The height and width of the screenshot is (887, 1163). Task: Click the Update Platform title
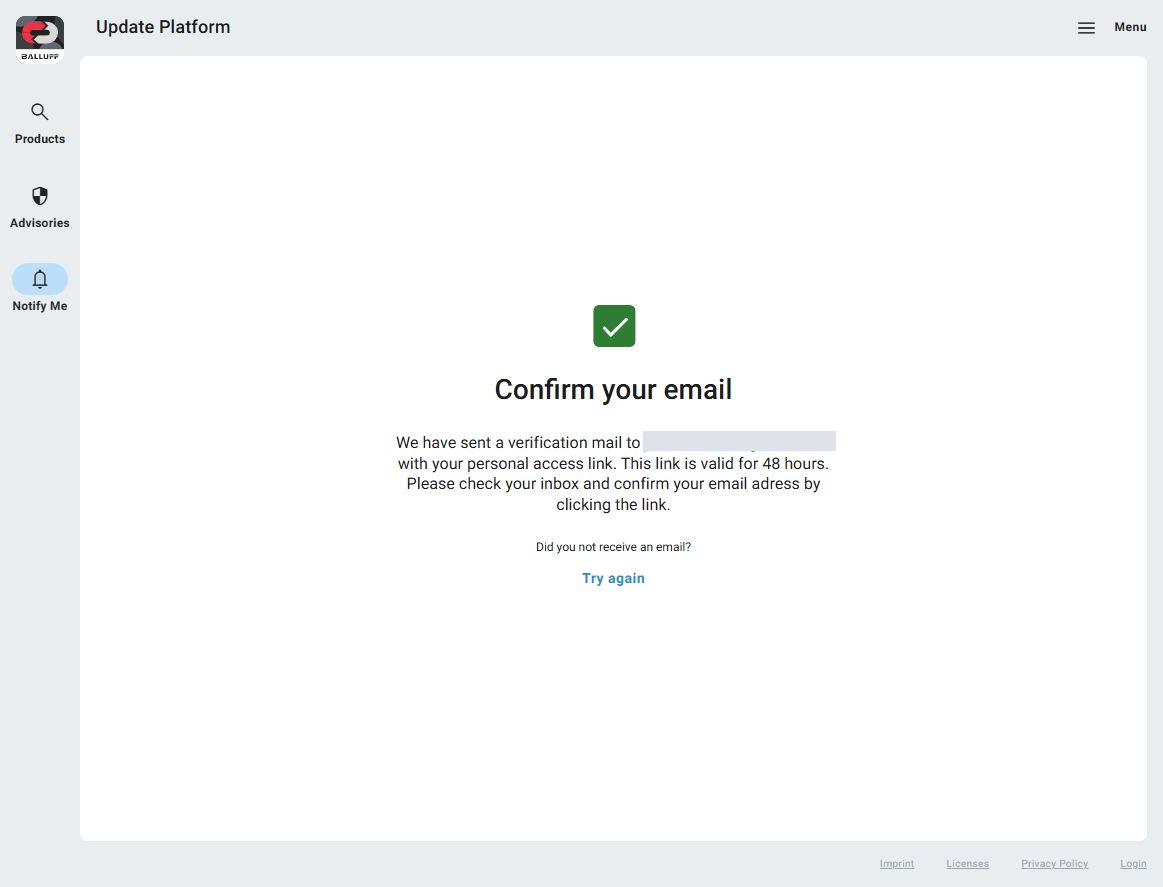coord(163,27)
